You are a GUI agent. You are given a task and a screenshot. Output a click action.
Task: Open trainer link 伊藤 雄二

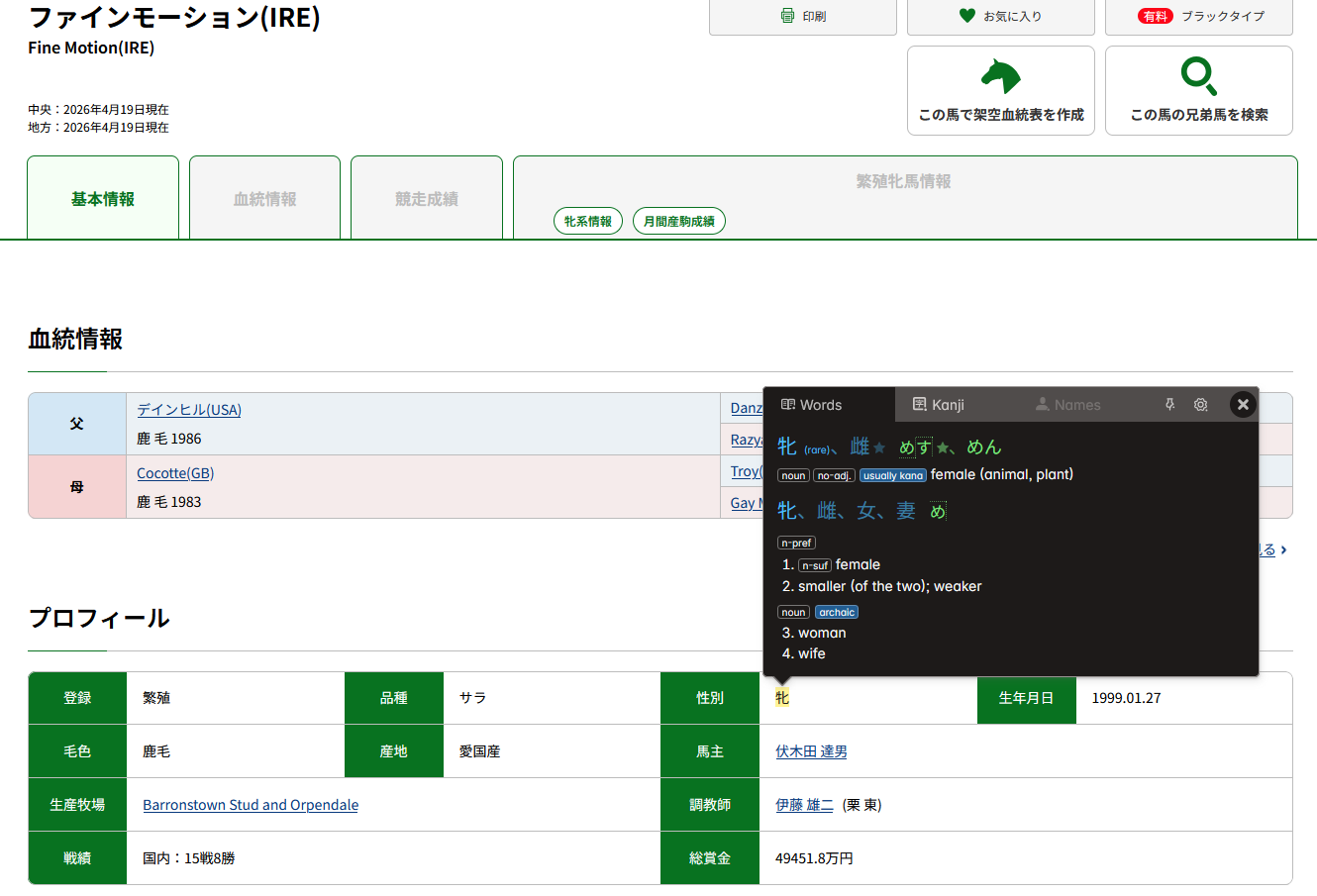click(804, 805)
